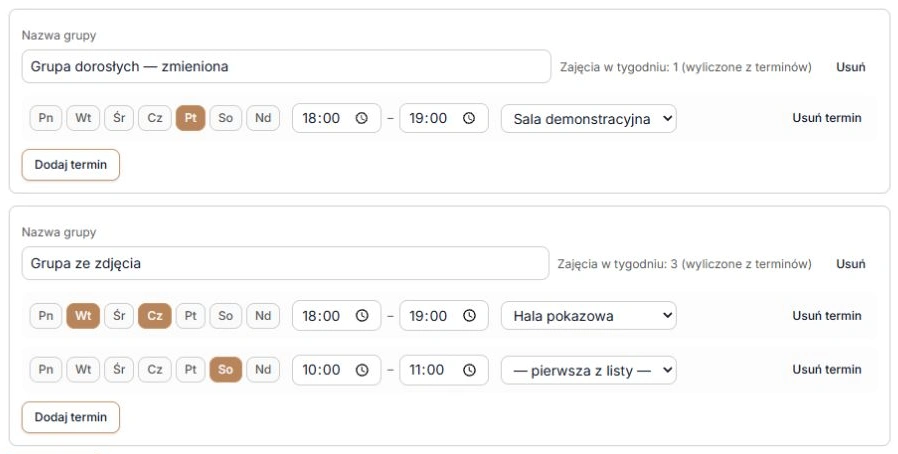Toggle So day in Sala demonstracyjna row
The height and width of the screenshot is (454, 898).
(x=226, y=118)
